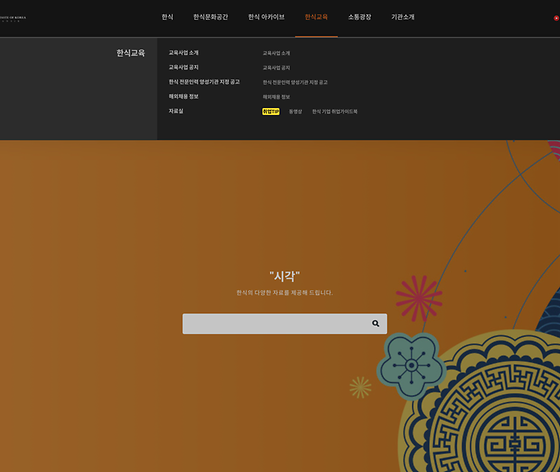
Task: Click the bold 교육사업 공지 category
Action: 184,67
